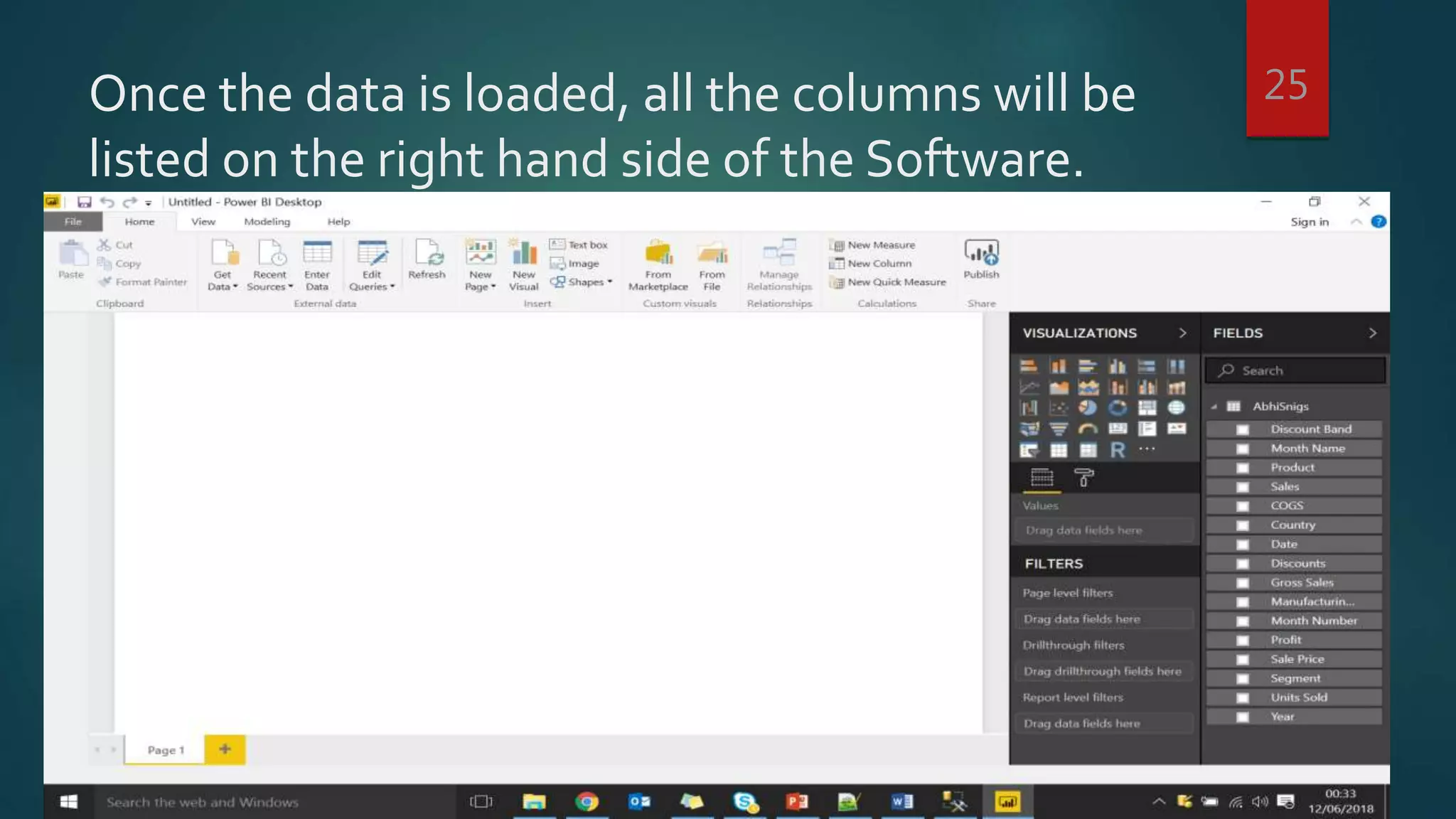
Task: Select the stacked bar chart visualization
Action: point(1029,366)
